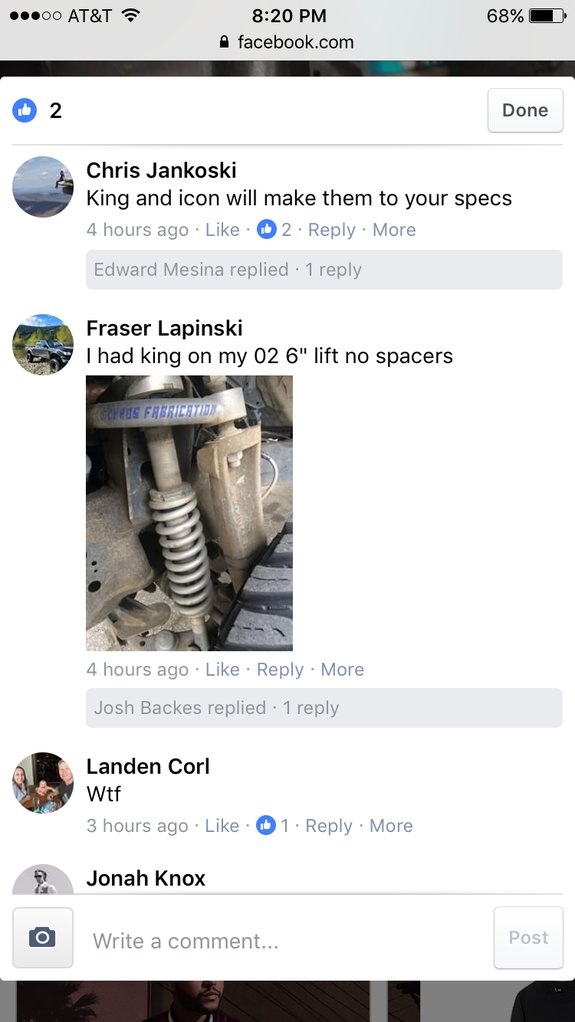Click the blue like icon beside count 2
Viewport: 575px width, 1022px height.
tap(25, 111)
